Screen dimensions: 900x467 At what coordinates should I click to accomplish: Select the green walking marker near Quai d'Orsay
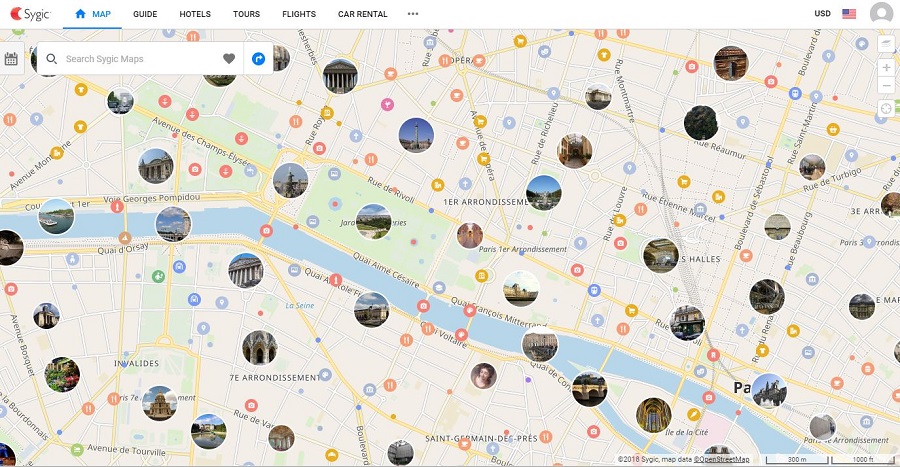click(x=158, y=277)
